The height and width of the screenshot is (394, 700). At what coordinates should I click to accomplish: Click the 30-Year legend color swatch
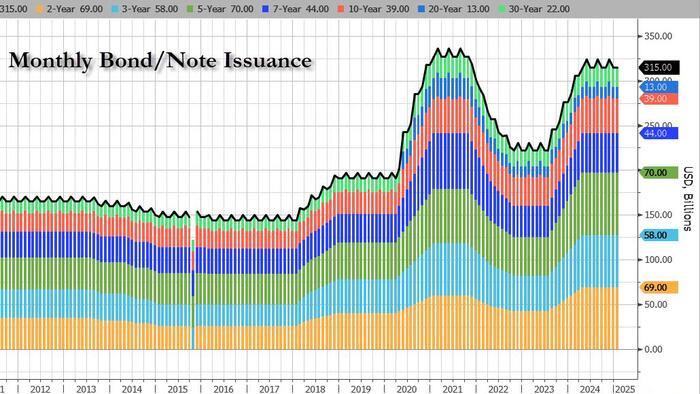coord(501,9)
